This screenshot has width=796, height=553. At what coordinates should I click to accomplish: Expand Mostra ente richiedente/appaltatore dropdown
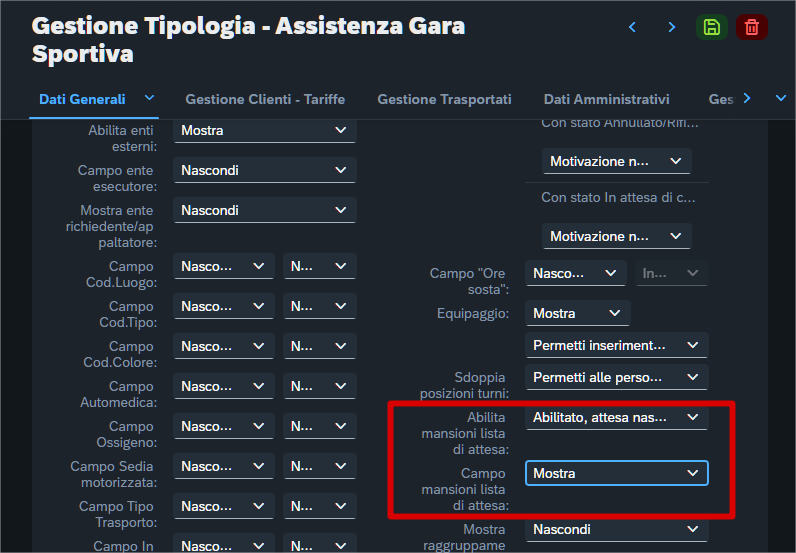pyautogui.click(x=265, y=210)
